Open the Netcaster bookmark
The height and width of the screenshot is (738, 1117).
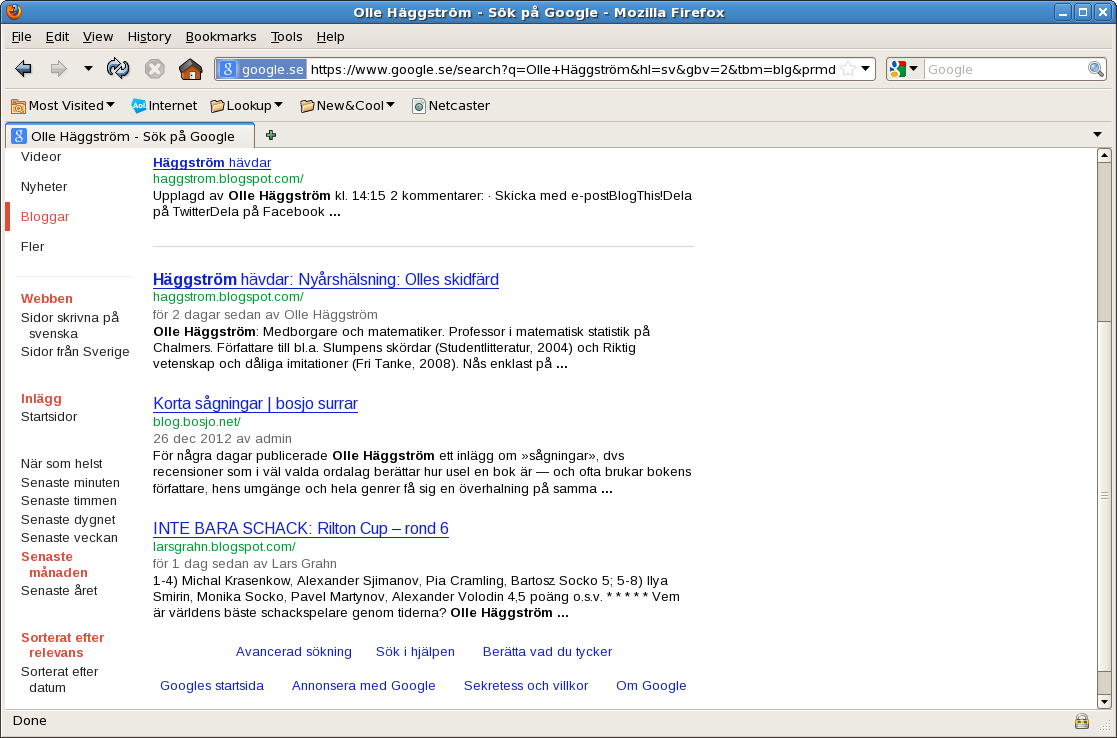pos(451,105)
